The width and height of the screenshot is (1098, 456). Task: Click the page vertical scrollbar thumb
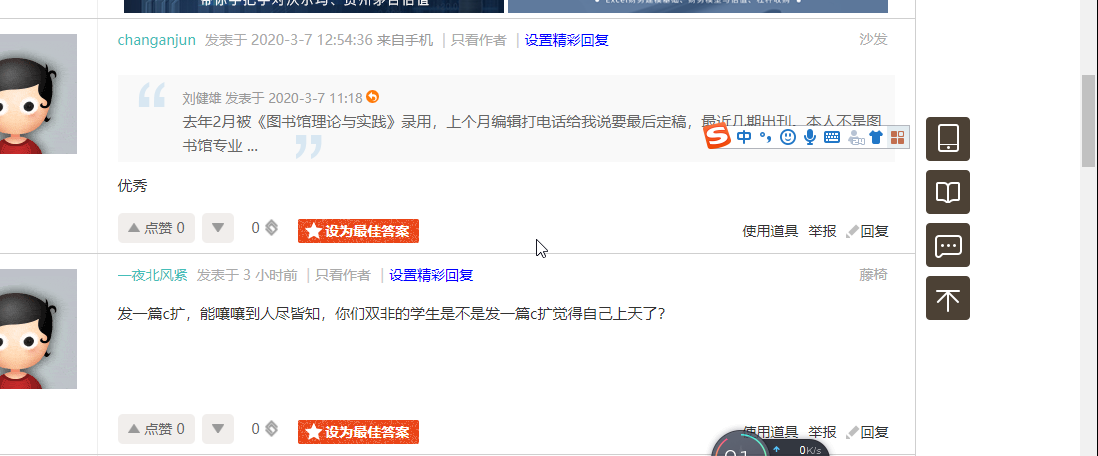(1089, 120)
